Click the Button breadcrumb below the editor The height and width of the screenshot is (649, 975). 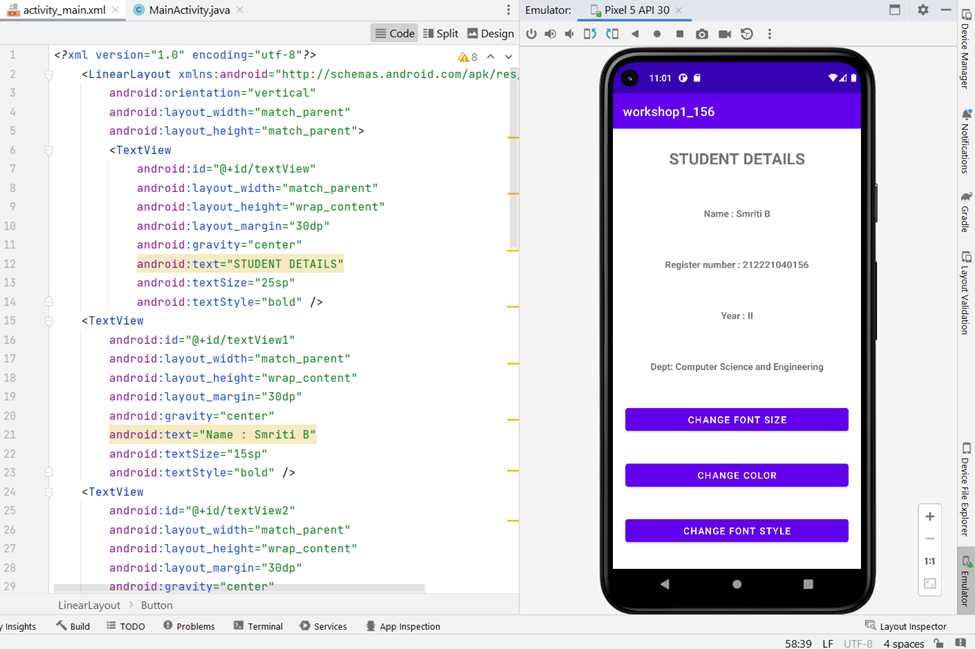point(157,605)
